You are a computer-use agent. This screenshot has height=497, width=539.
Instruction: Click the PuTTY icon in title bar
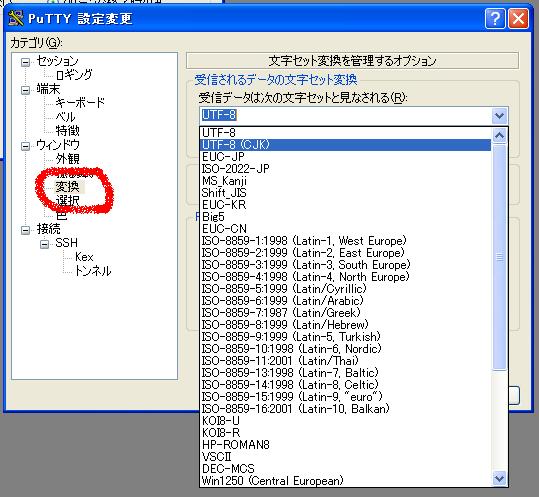pos(16,19)
